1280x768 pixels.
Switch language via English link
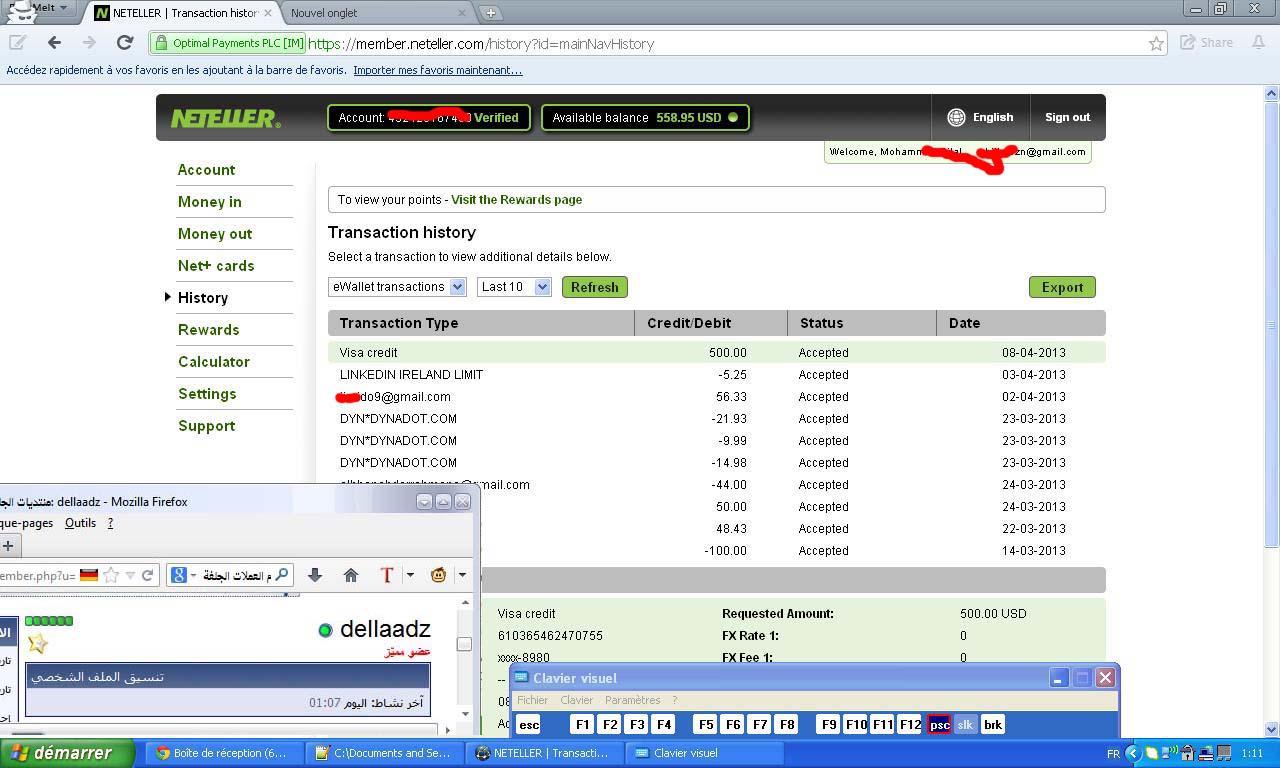[993, 117]
